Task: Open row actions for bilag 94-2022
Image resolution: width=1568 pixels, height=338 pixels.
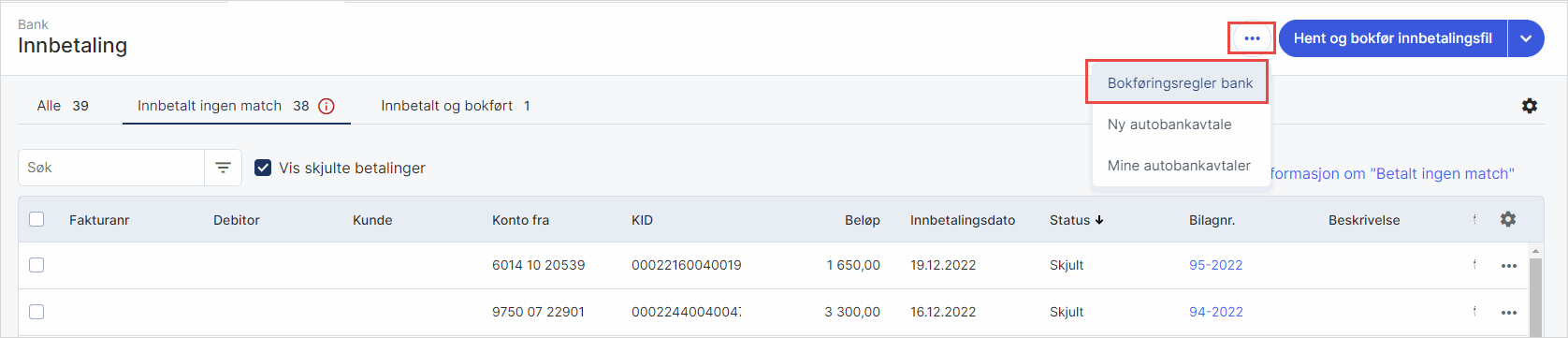Action: (x=1509, y=313)
